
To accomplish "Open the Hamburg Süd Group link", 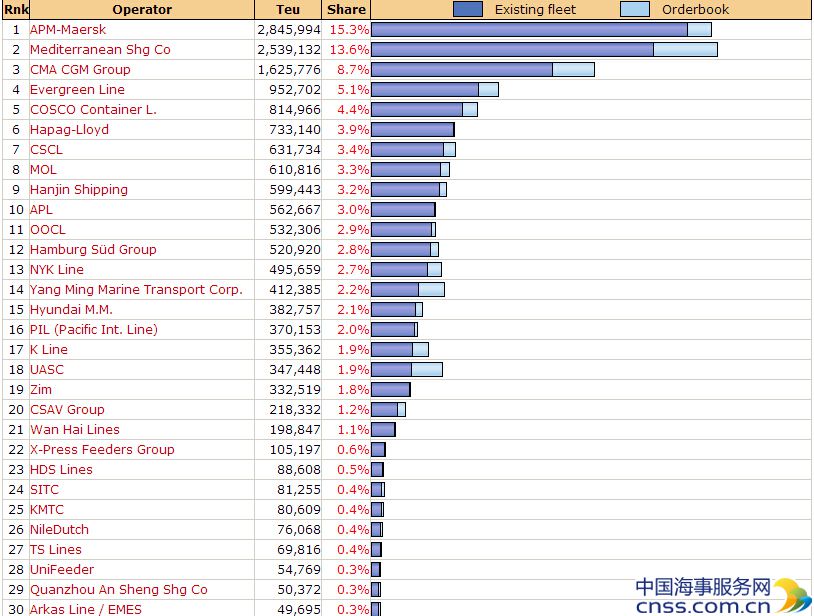I will [x=93, y=250].
